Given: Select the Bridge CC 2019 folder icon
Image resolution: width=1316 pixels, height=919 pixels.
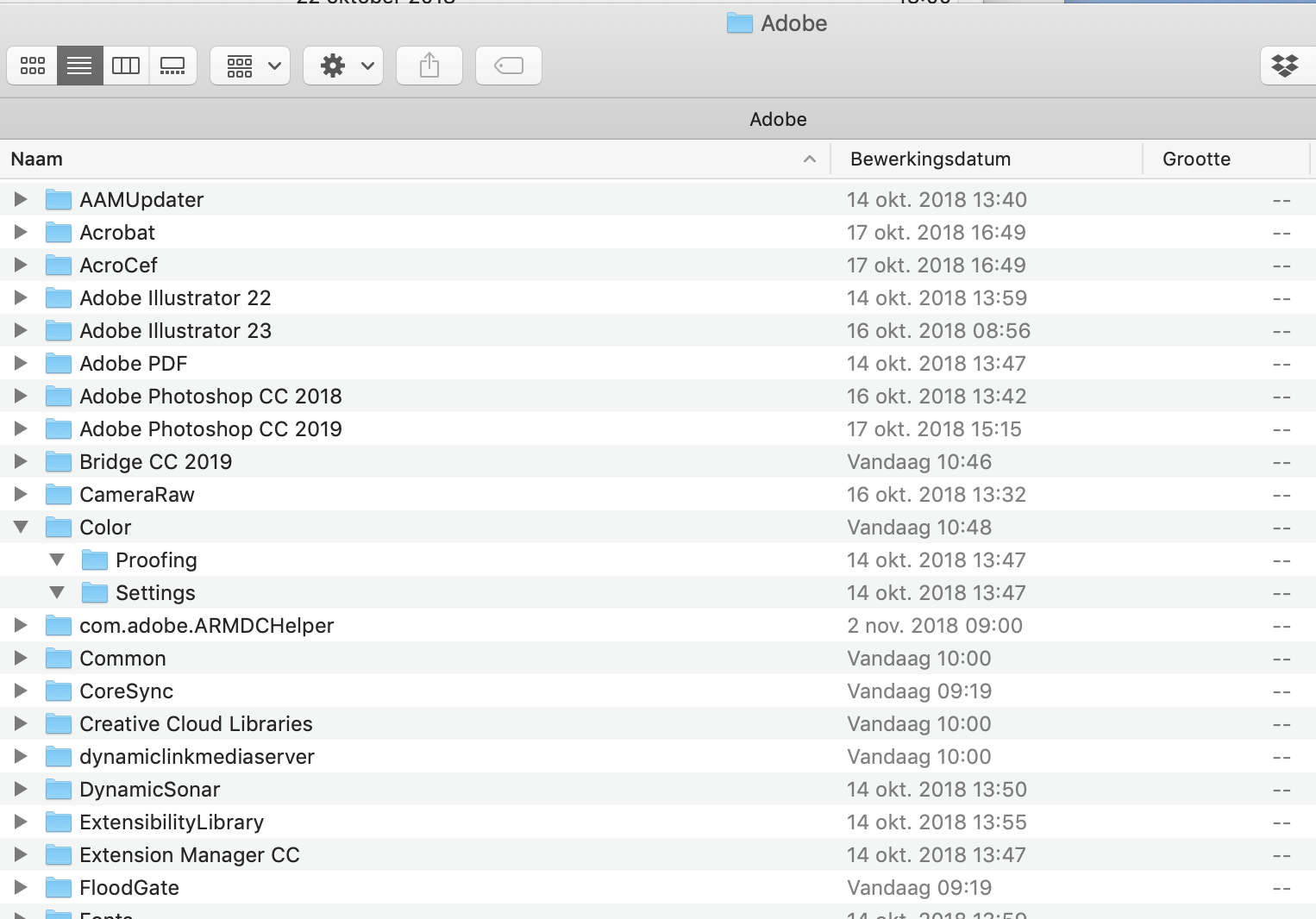Looking at the screenshot, I should (59, 461).
